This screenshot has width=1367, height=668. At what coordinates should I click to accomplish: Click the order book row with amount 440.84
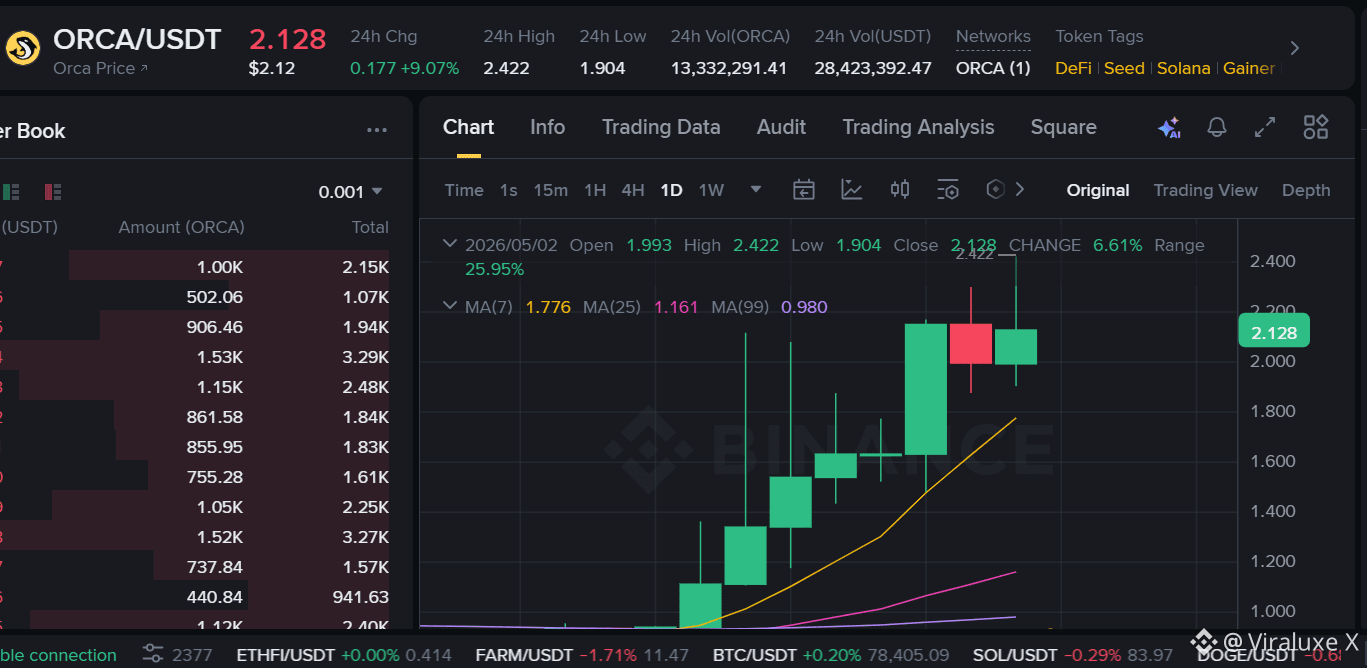tap(196, 597)
